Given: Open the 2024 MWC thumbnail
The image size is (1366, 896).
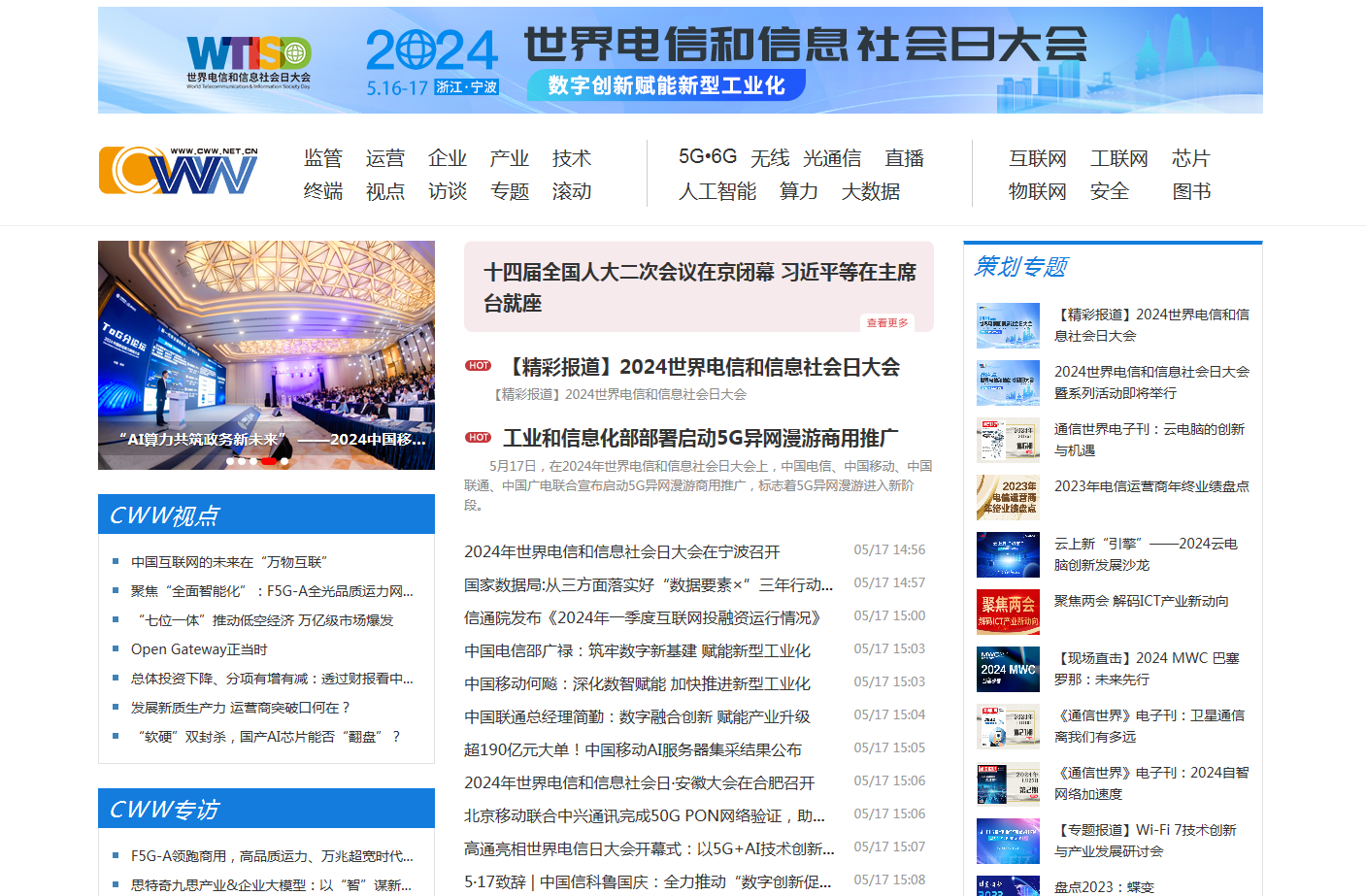Looking at the screenshot, I should click(1008, 669).
